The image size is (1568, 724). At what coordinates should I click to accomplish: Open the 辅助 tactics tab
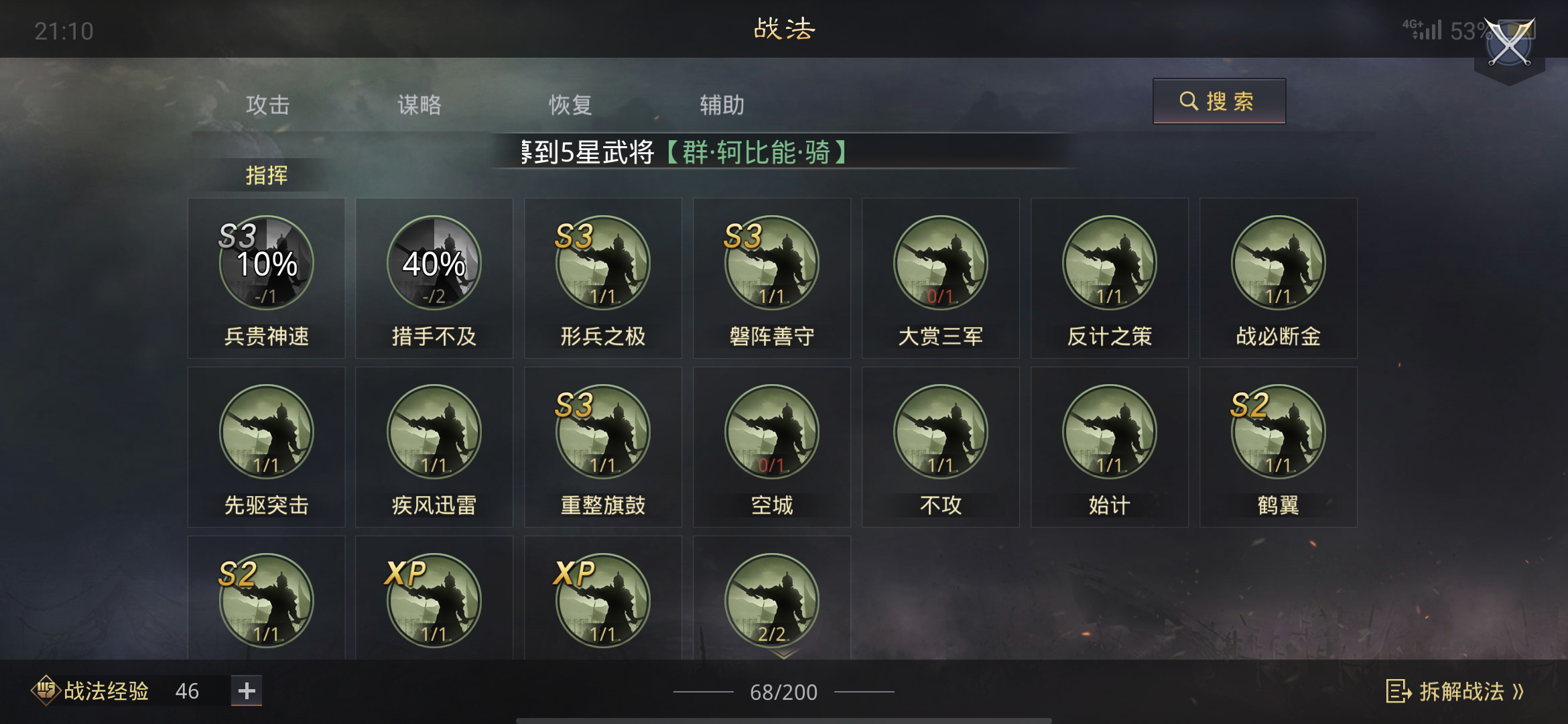[722, 105]
